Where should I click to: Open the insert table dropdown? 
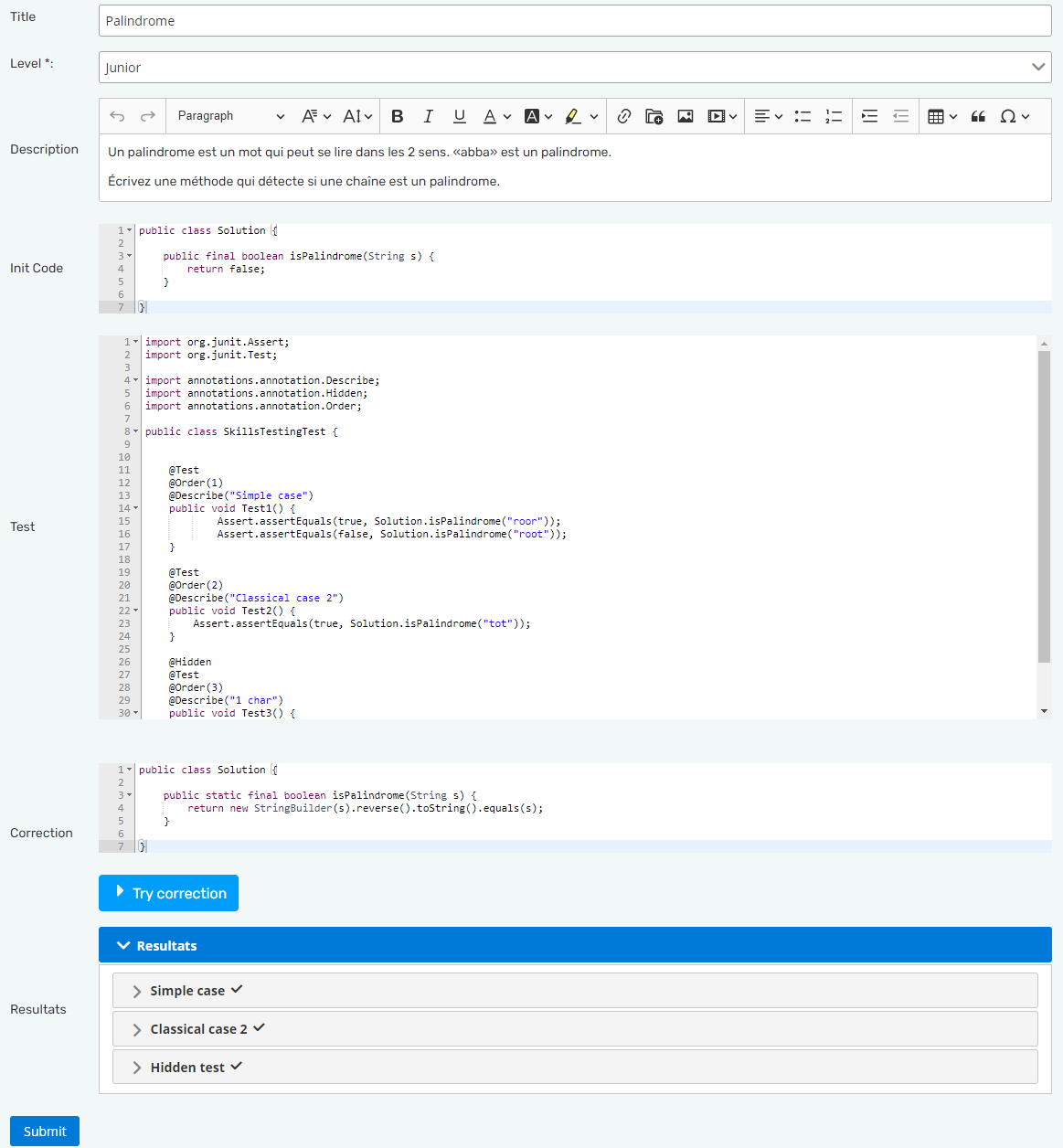pyautogui.click(x=941, y=116)
